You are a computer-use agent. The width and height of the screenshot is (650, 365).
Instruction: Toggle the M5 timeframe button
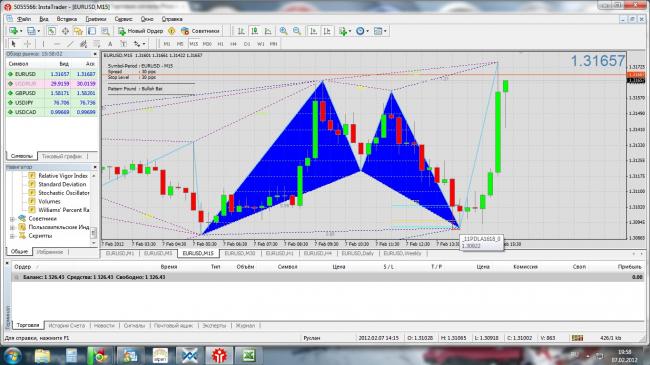180,44
